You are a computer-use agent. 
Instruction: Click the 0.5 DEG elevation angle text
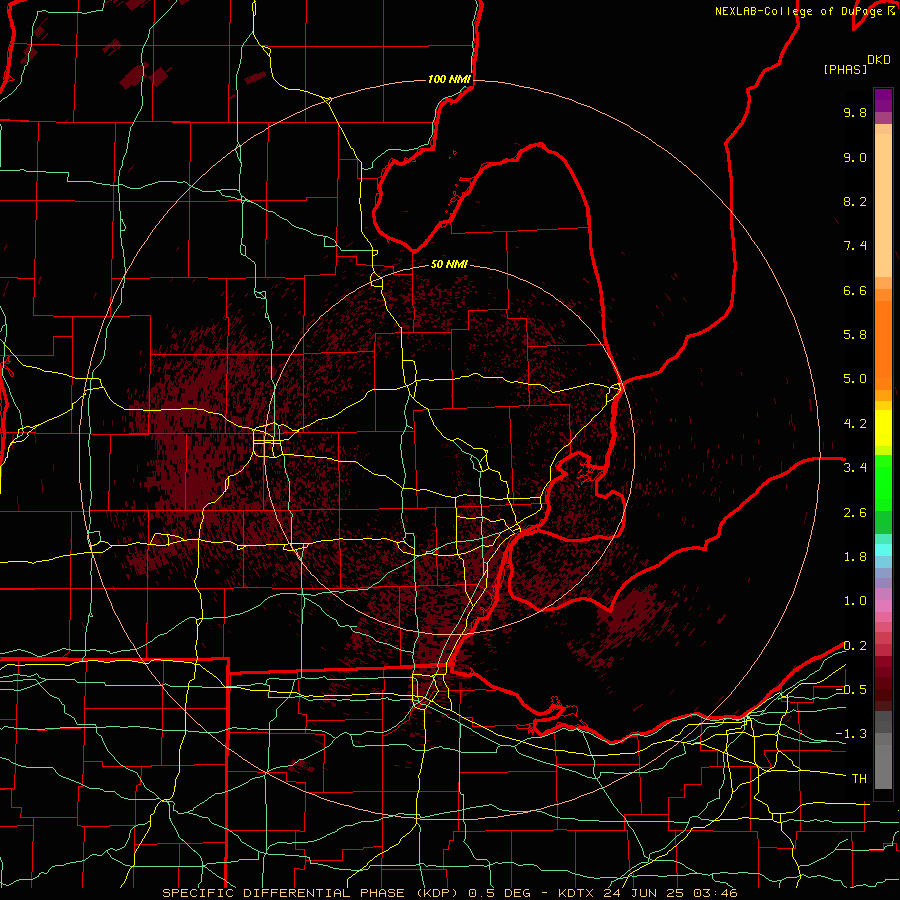pyautogui.click(x=498, y=893)
